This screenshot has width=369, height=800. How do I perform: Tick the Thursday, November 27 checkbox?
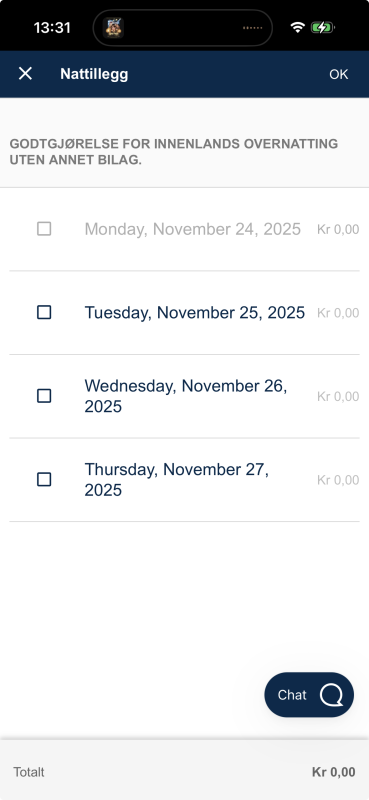click(x=44, y=480)
